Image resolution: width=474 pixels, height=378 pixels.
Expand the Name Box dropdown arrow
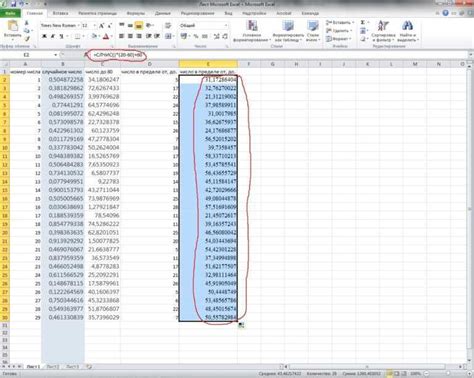click(x=55, y=55)
